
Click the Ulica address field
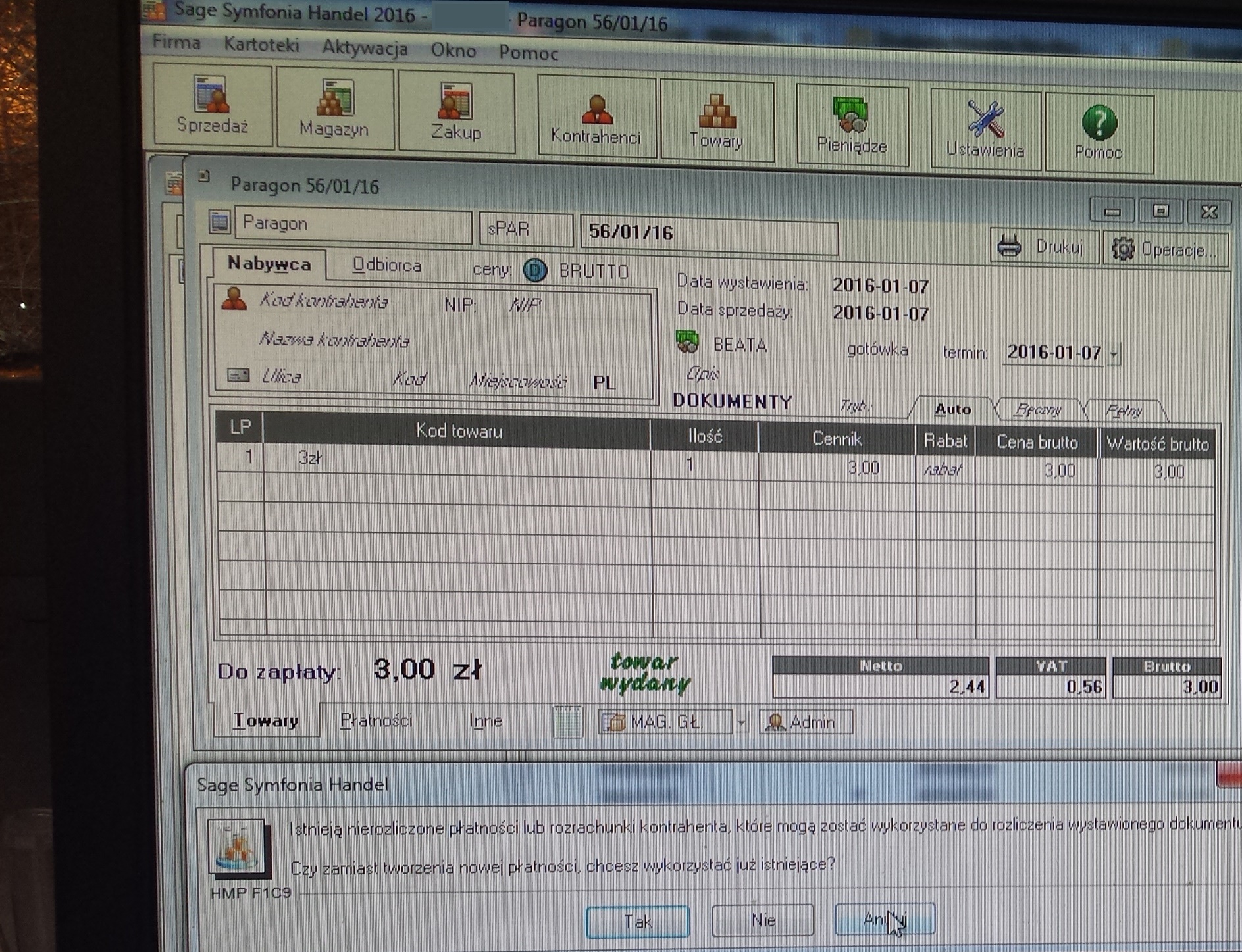tap(281, 376)
